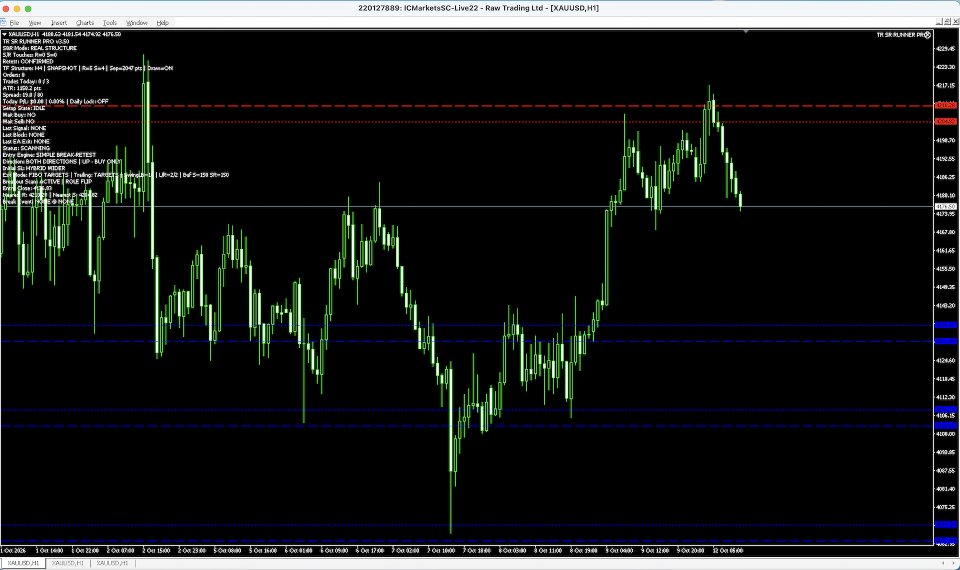The width and height of the screenshot is (960, 570).
Task: Minimize the inner XAUUSD chart window
Action: 940,22
